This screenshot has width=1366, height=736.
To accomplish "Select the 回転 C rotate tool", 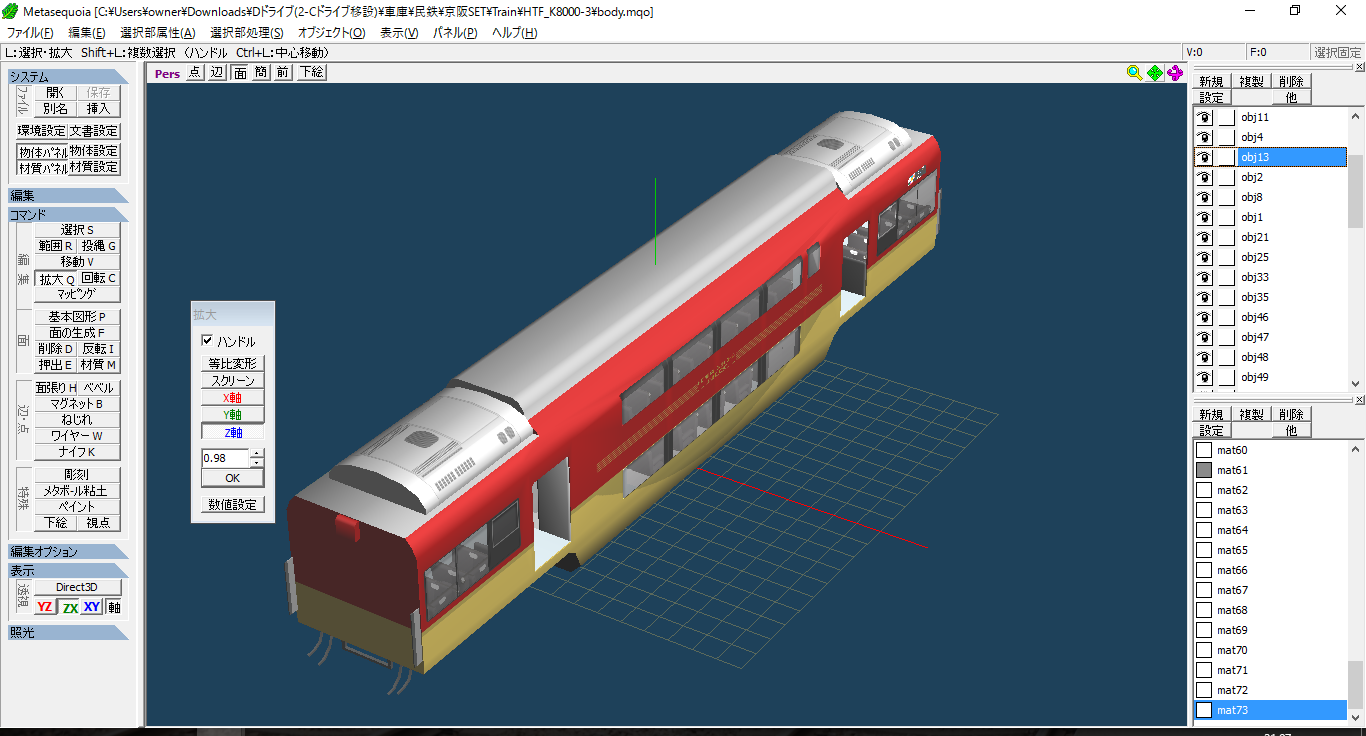I will [x=99, y=279].
